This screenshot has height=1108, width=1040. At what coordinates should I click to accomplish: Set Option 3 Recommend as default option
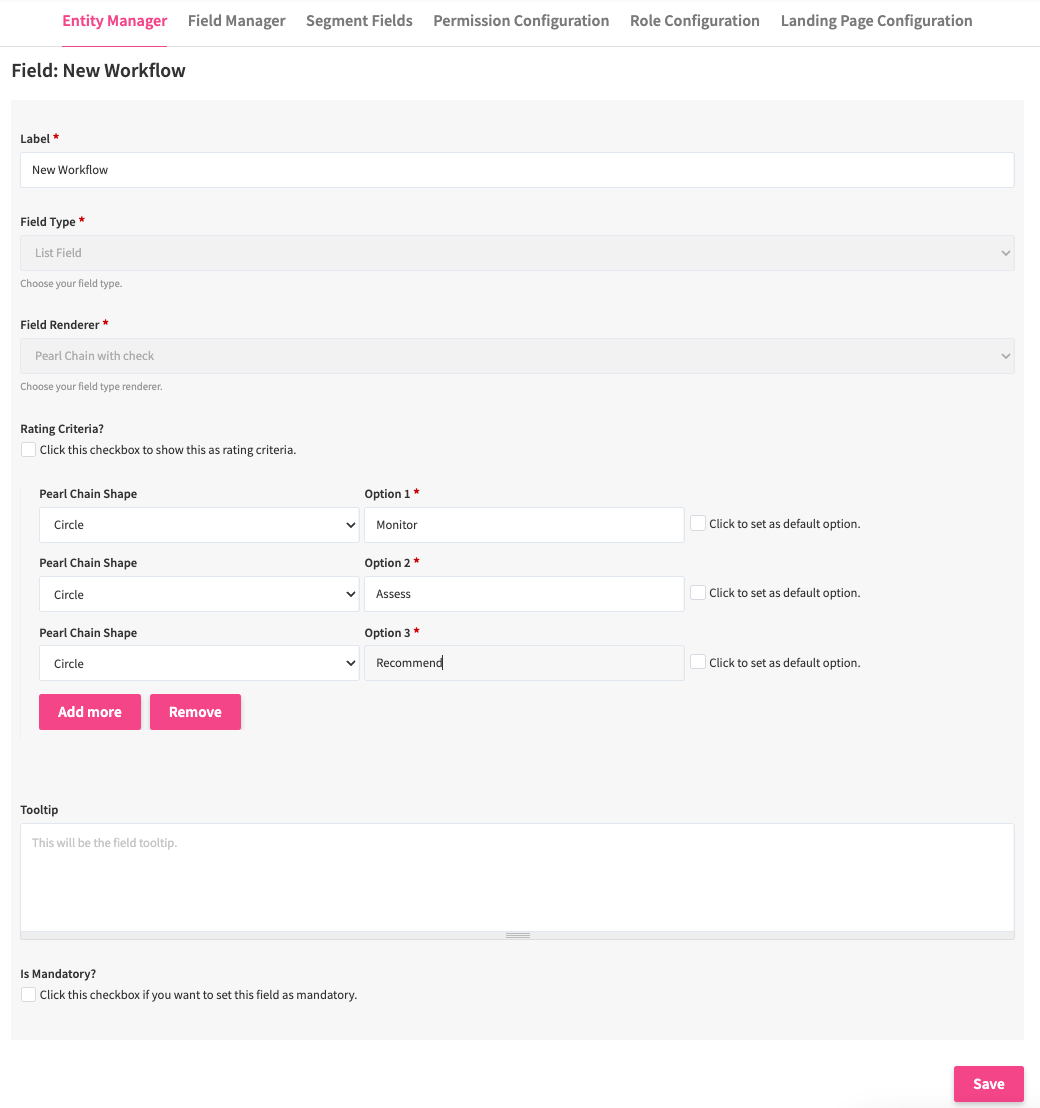coord(698,662)
